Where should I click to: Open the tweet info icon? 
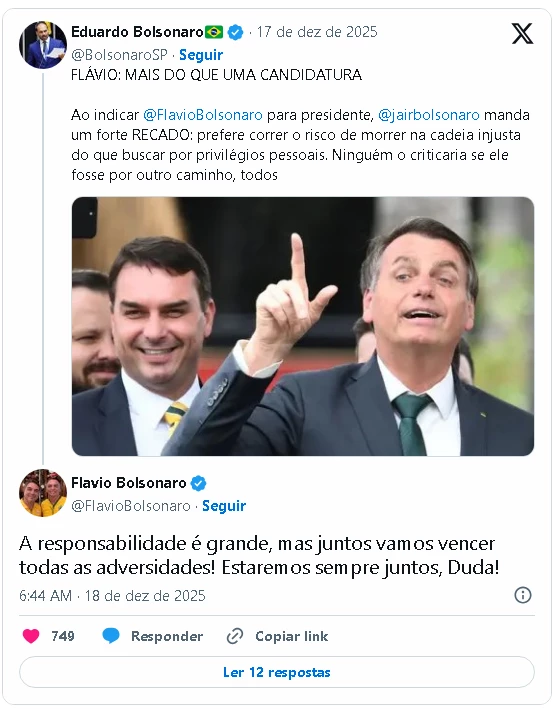pos(523,595)
